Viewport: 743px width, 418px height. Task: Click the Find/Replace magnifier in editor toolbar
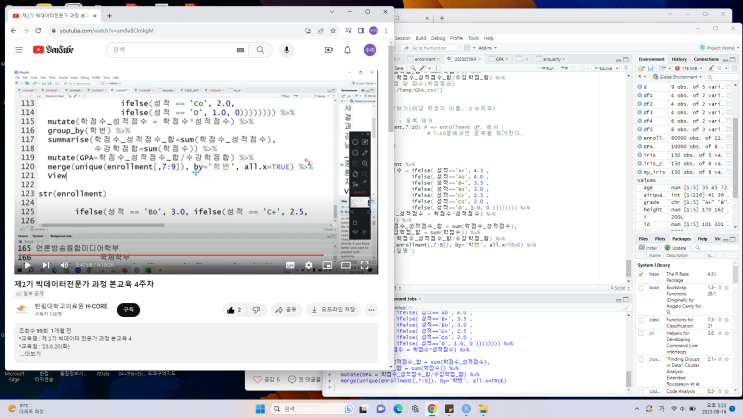(413, 68)
